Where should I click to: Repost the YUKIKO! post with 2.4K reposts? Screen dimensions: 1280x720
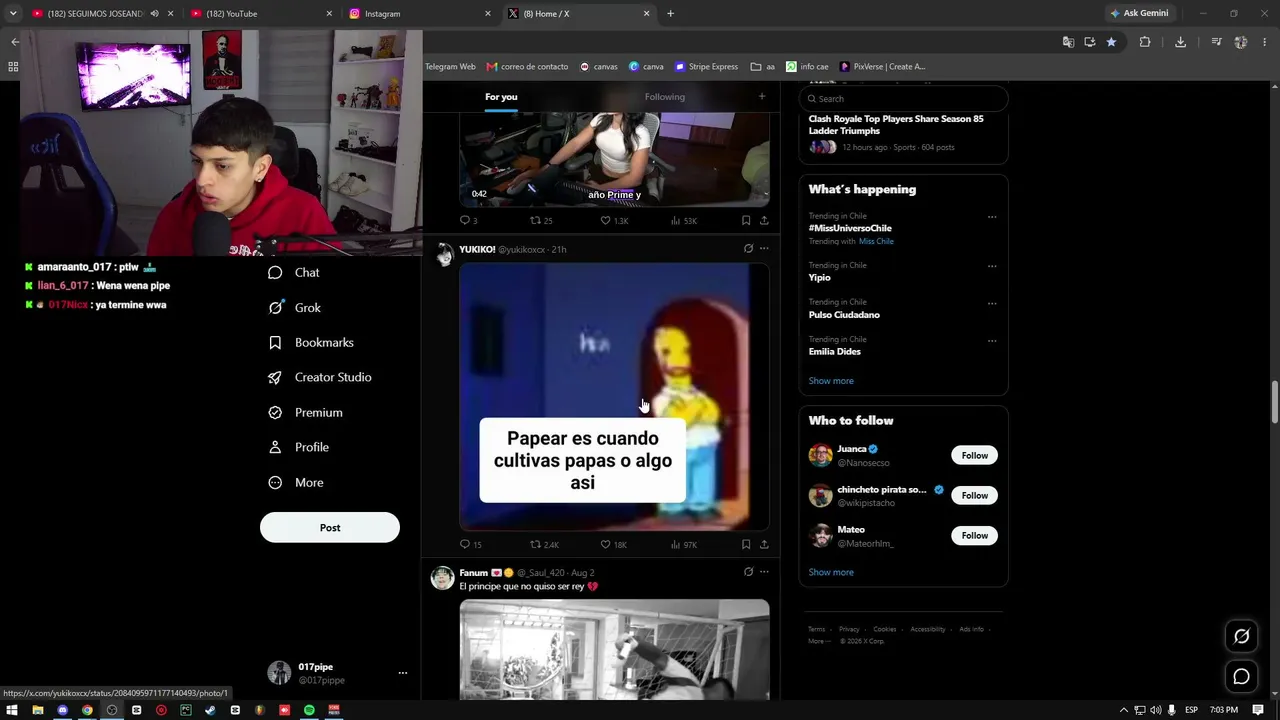pyautogui.click(x=544, y=545)
